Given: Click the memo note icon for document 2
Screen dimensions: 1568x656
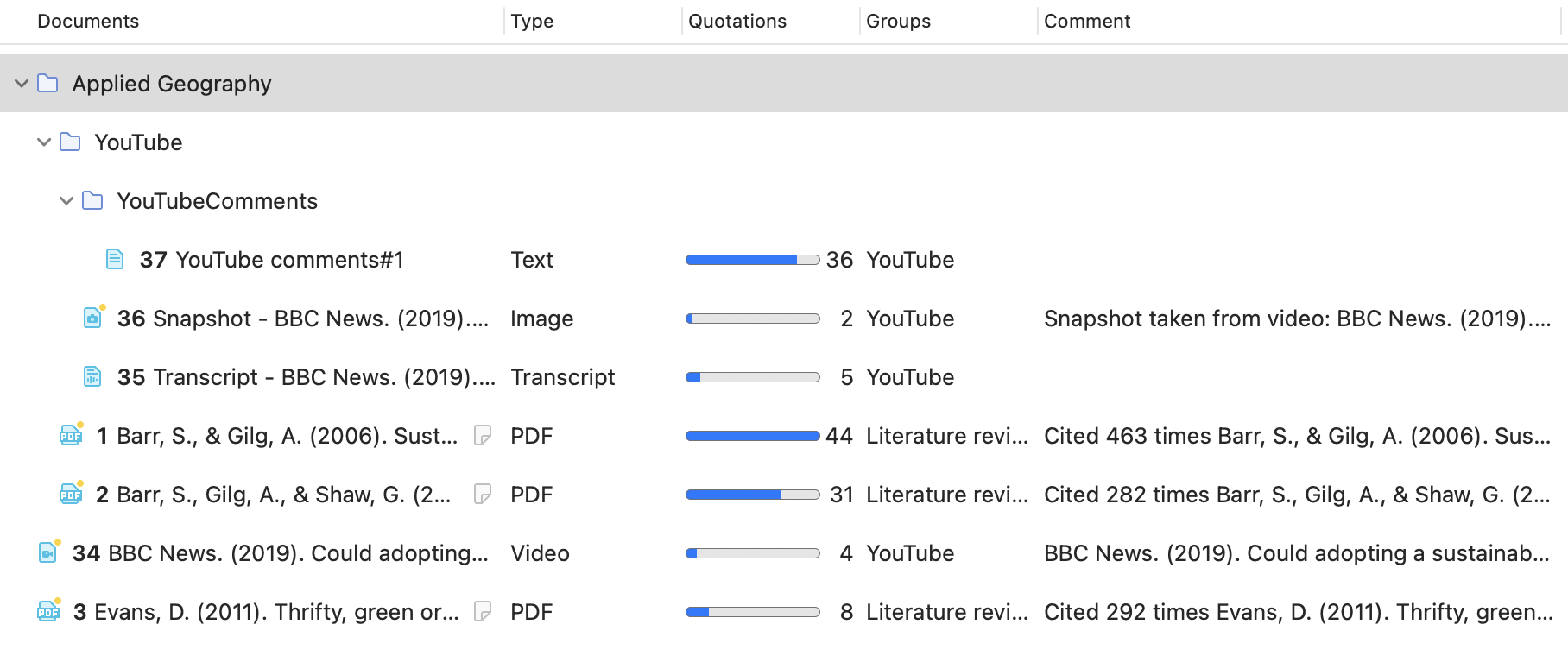Looking at the screenshot, I should coord(483,495).
